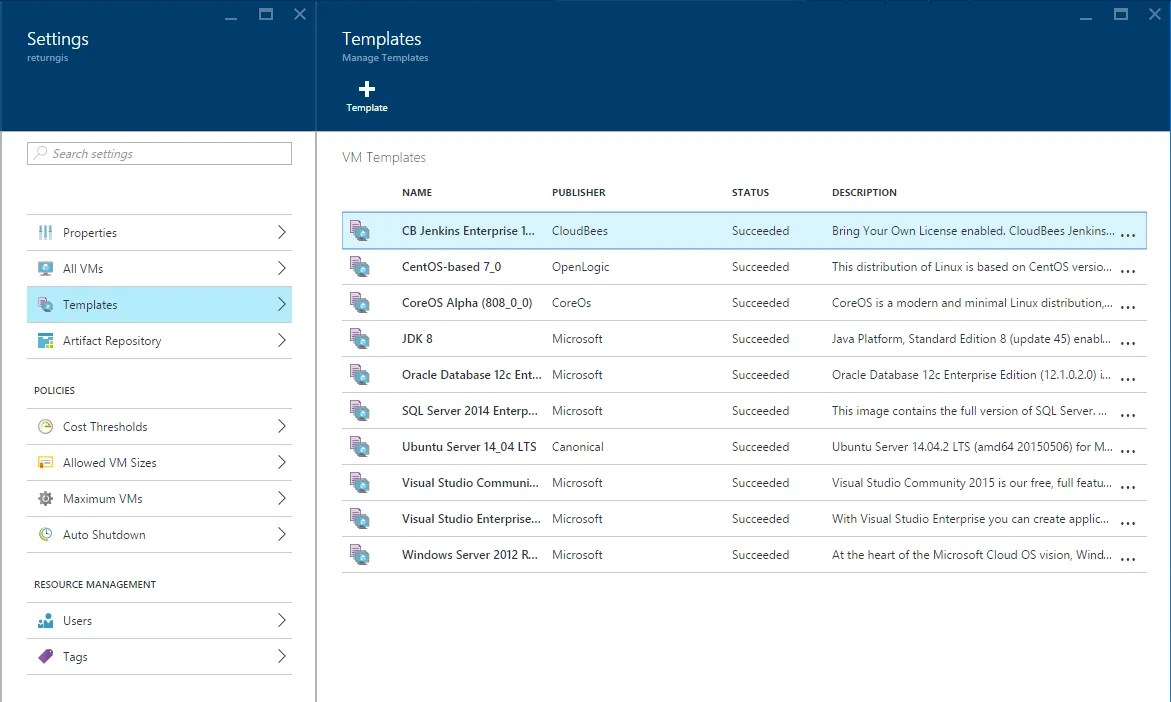The width and height of the screenshot is (1171, 702).
Task: Select the Ubuntu Server 14_04 LTS name
Action: (x=469, y=447)
